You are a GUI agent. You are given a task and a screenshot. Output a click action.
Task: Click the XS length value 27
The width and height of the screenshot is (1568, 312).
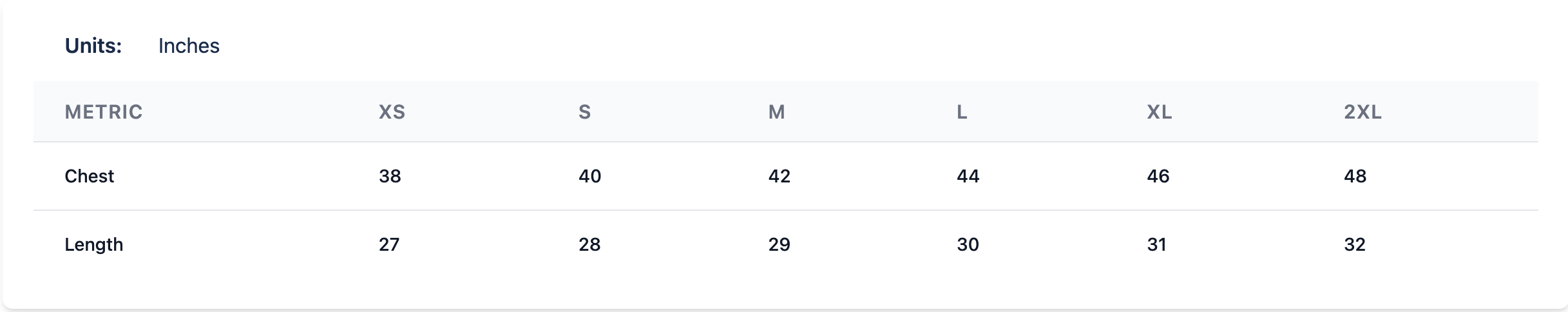pyautogui.click(x=389, y=244)
